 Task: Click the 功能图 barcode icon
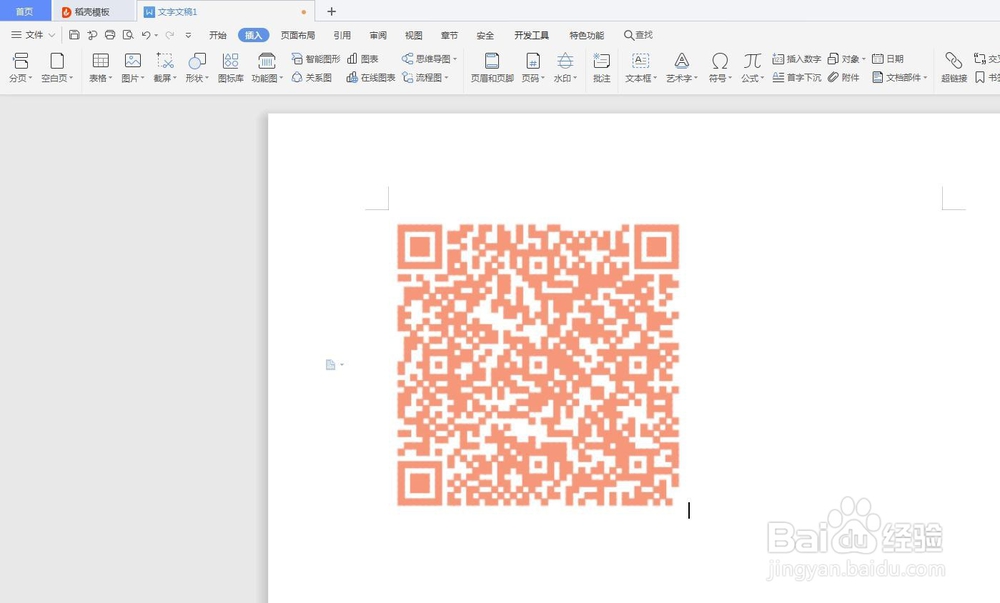267,61
